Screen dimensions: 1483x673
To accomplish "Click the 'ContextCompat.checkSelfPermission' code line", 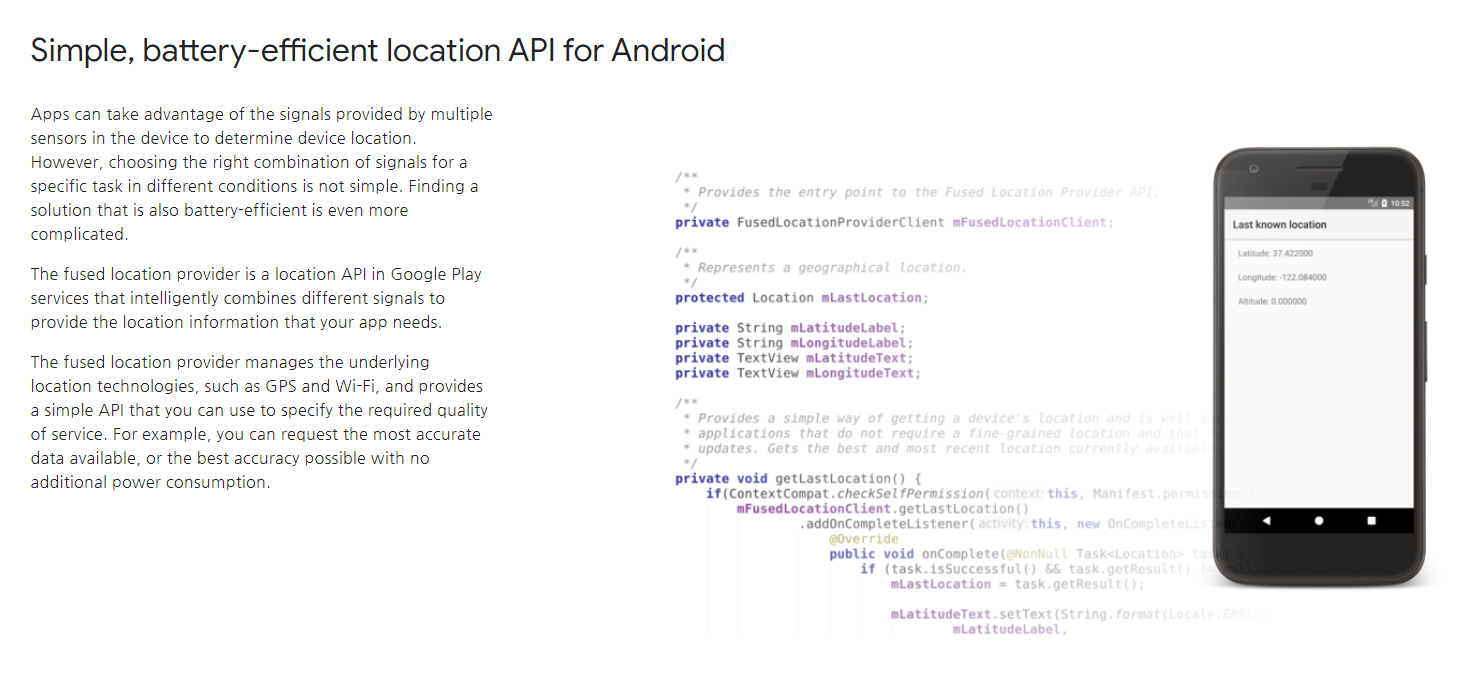I will coord(986,494).
